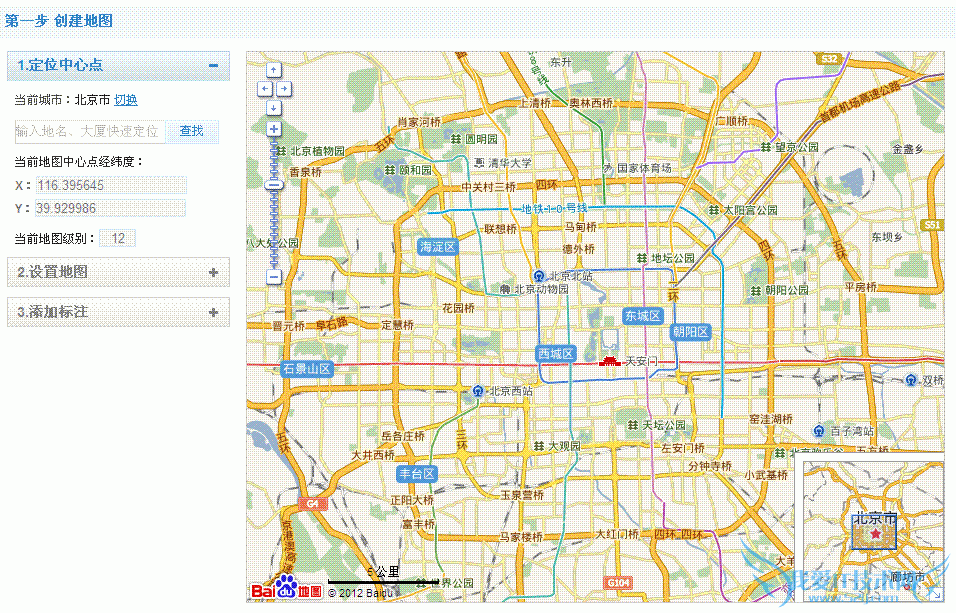
Task: Click the pan up arrow on the map
Action: 274,70
